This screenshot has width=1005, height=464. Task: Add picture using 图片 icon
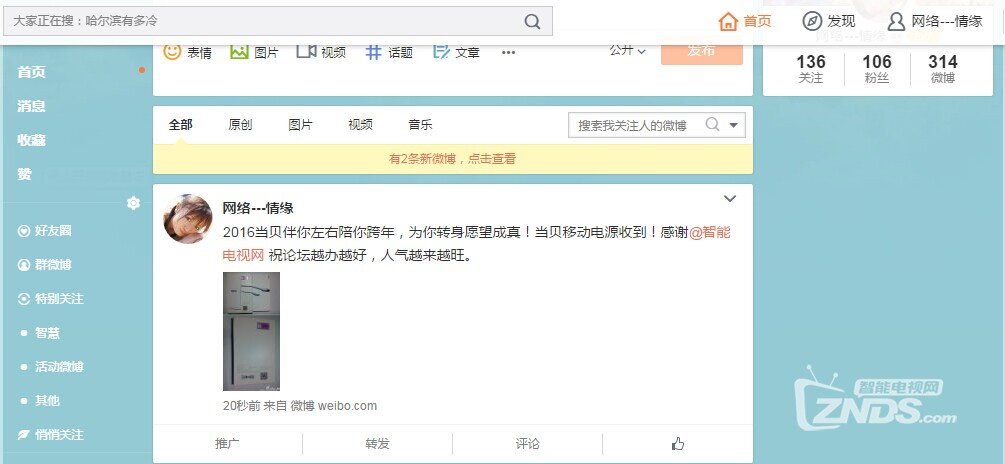pos(239,51)
